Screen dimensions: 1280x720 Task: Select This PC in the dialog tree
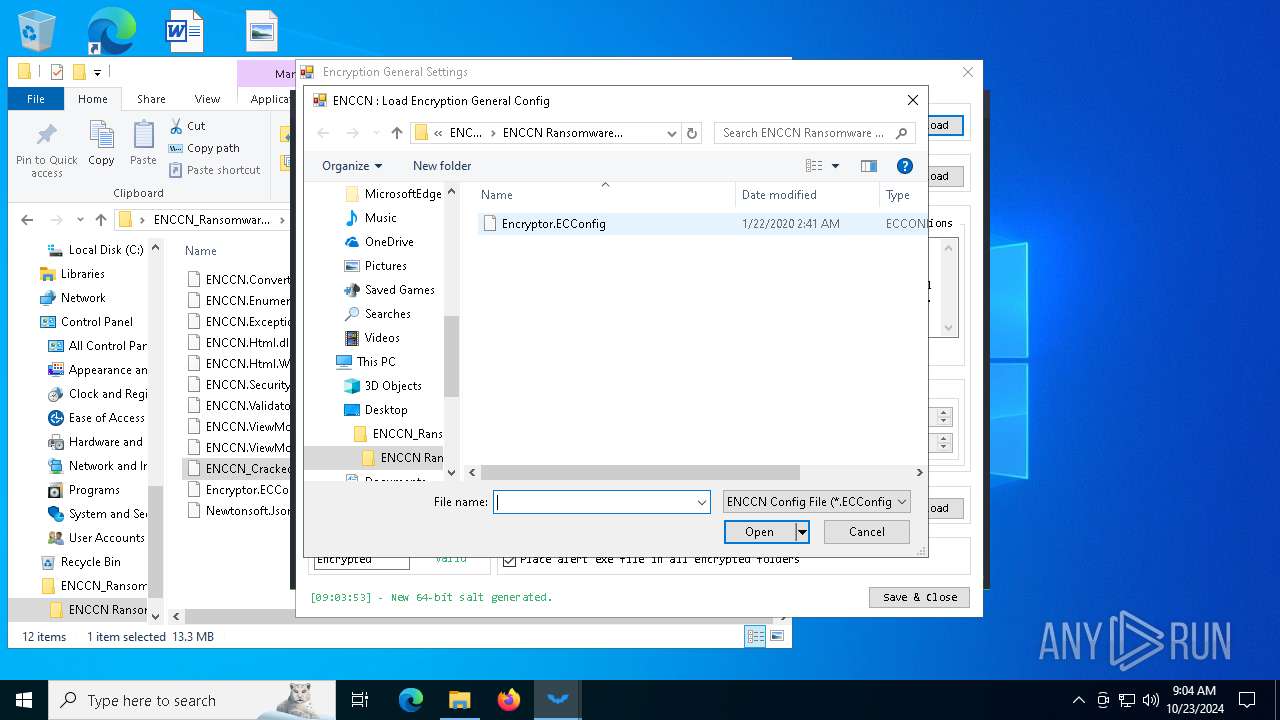coord(376,362)
